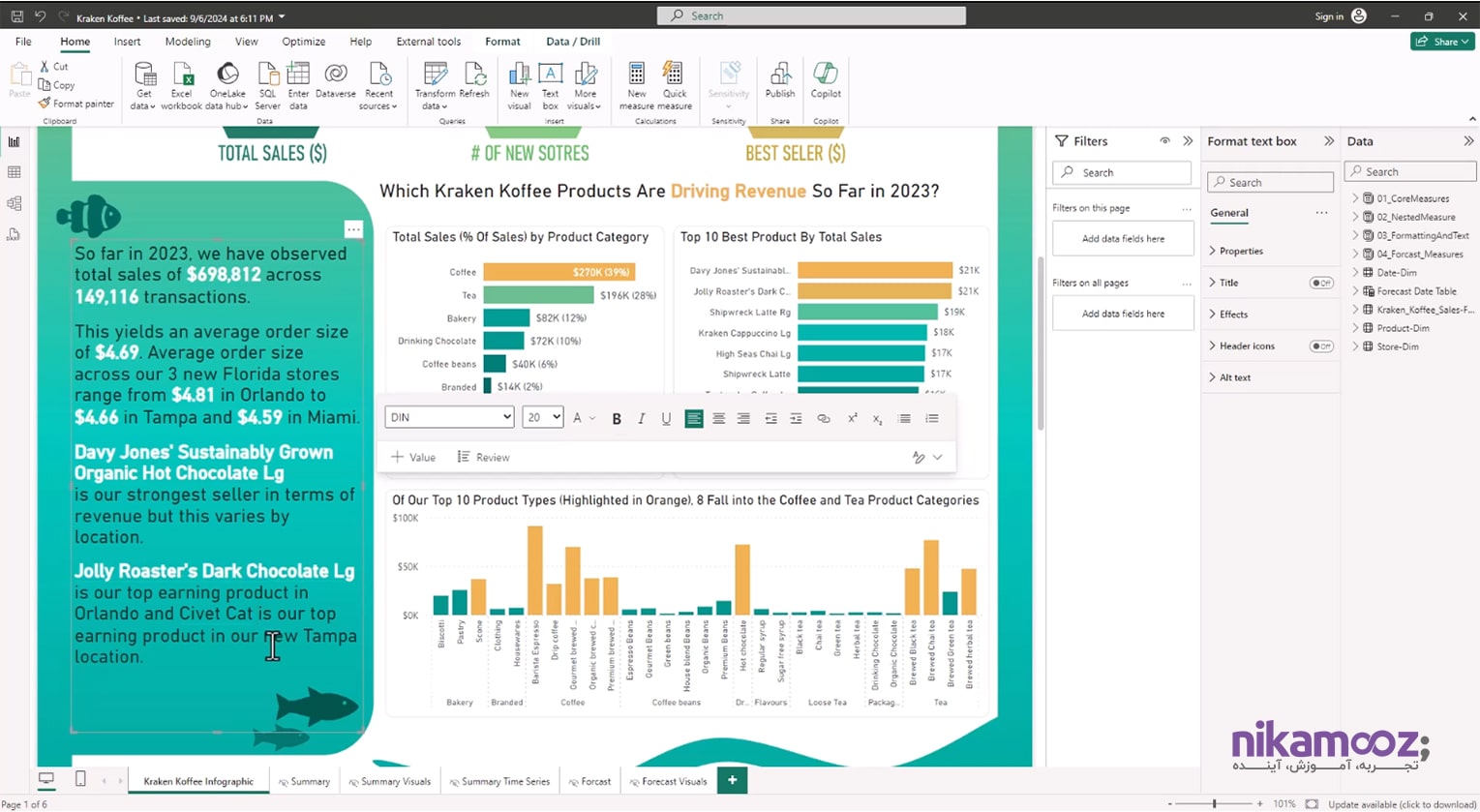This screenshot has width=1480, height=812.
Task: Switch to Report view in left sidebar
Action: point(14,141)
